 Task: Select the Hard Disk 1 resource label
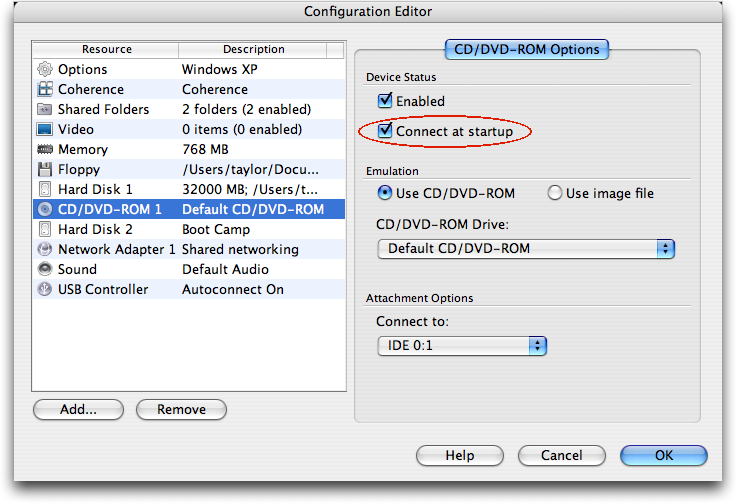pos(95,189)
